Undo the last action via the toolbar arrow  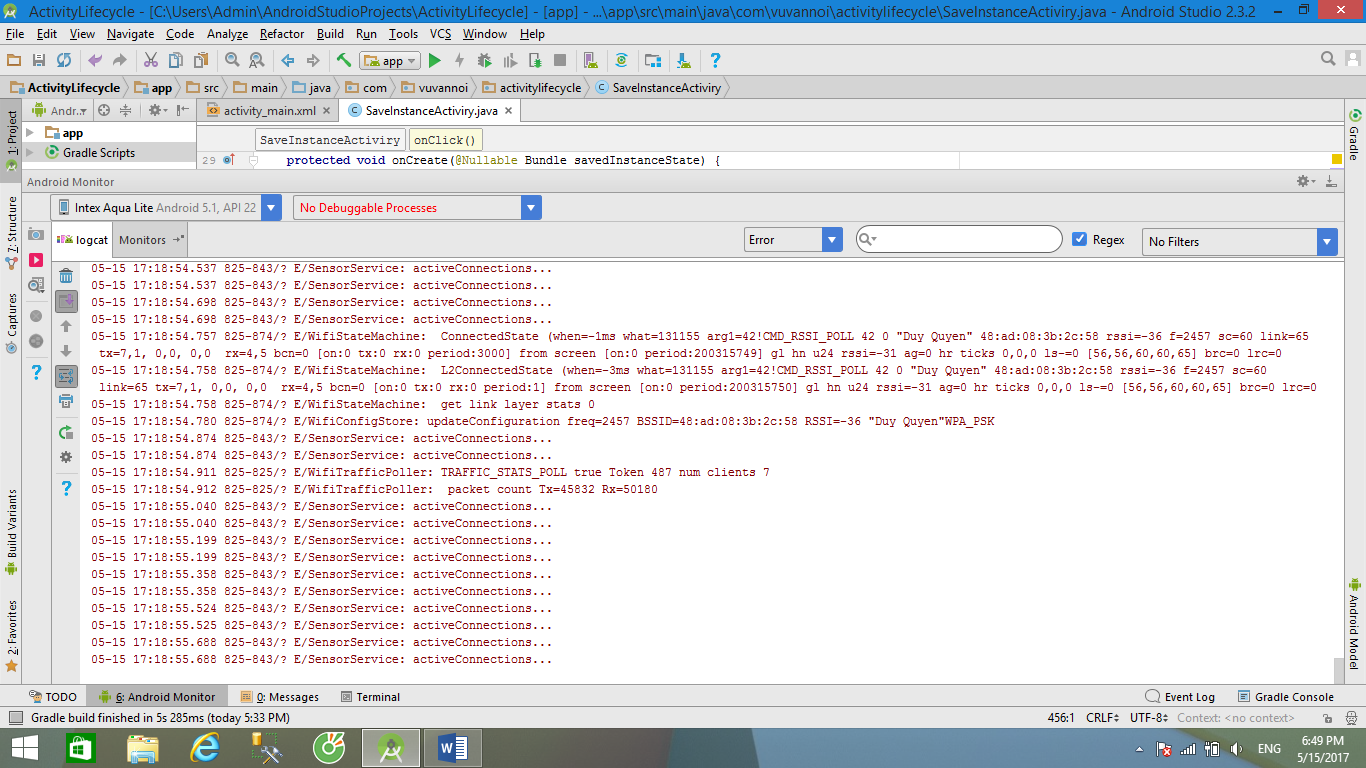click(95, 61)
